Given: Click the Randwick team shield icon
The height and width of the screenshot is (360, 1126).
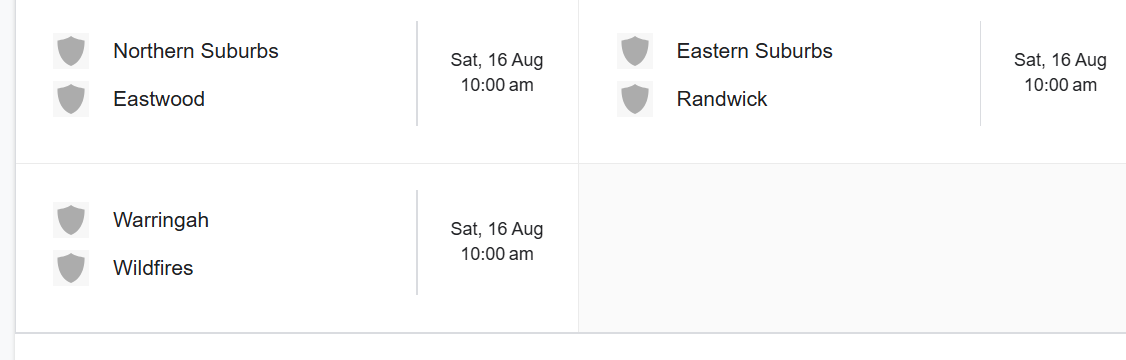Looking at the screenshot, I should tap(635, 98).
